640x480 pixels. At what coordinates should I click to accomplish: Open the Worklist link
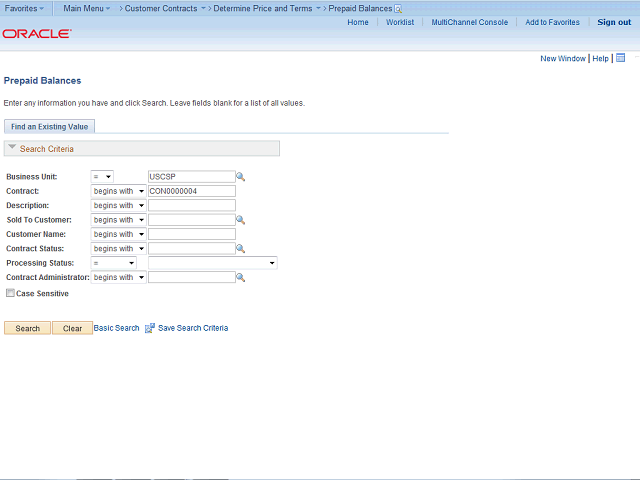(x=400, y=22)
